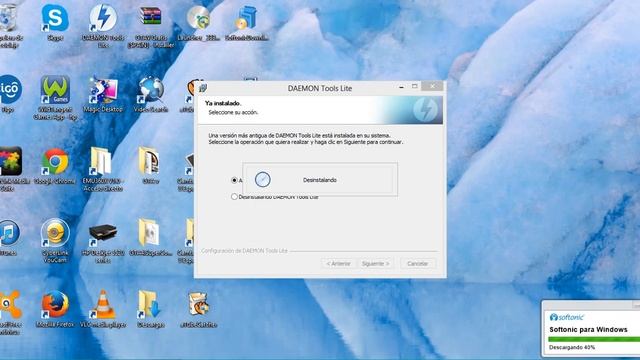
Task: Open the VLC media player shortcut
Action: pos(103,304)
